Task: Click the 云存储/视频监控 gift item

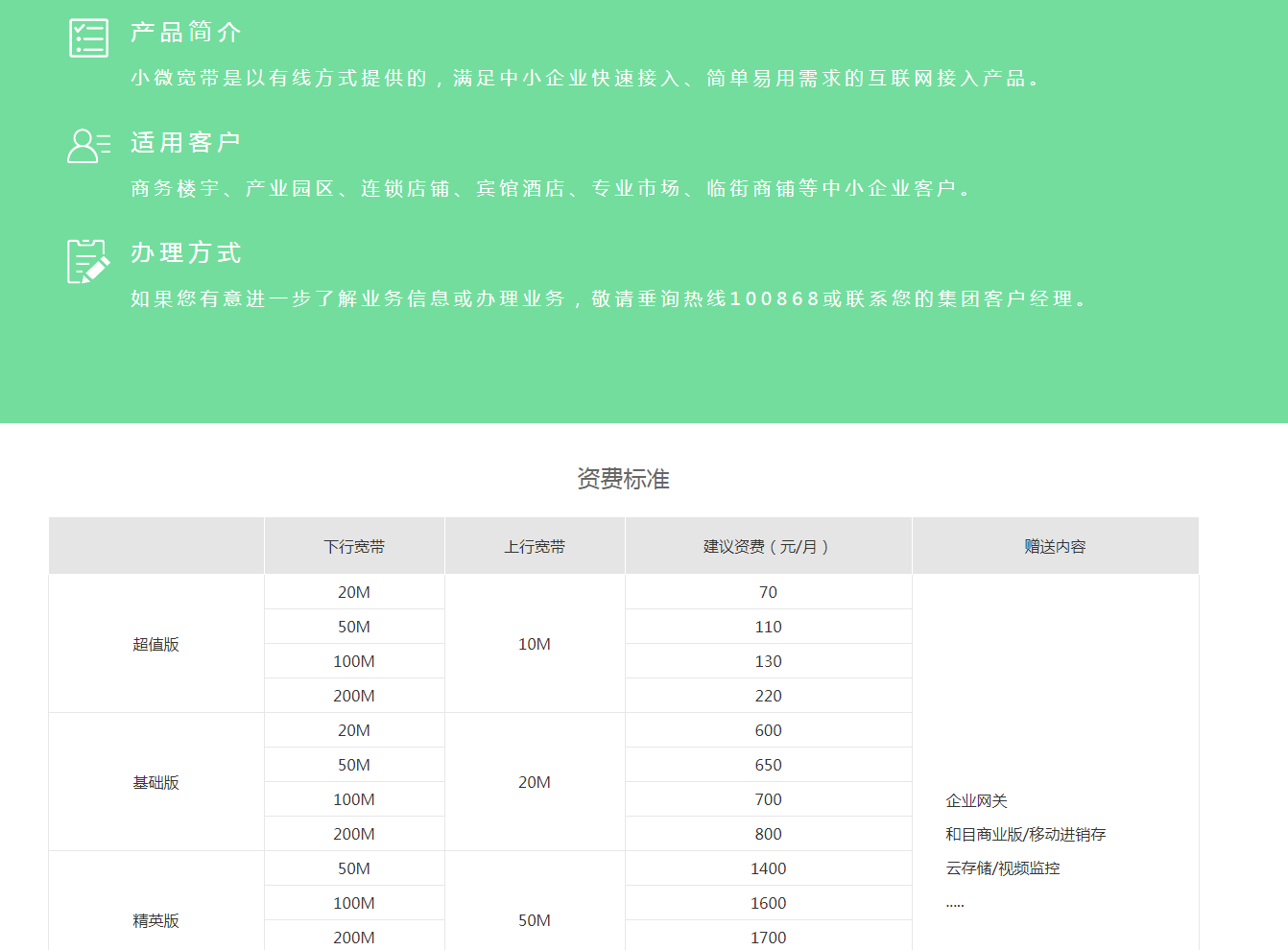Action: coord(1003,868)
